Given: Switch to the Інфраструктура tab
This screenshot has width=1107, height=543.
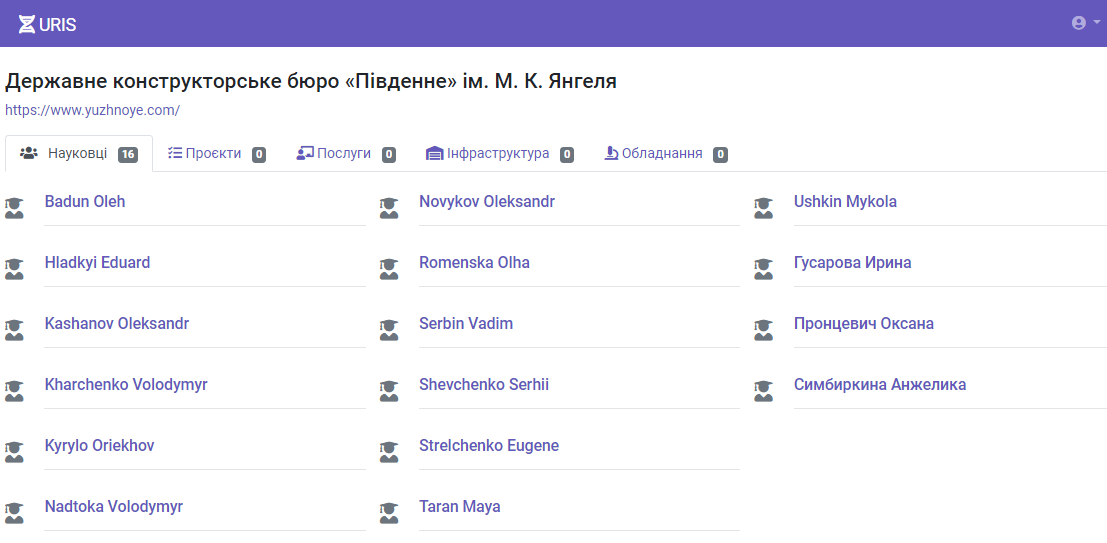Looking at the screenshot, I should click(x=499, y=153).
